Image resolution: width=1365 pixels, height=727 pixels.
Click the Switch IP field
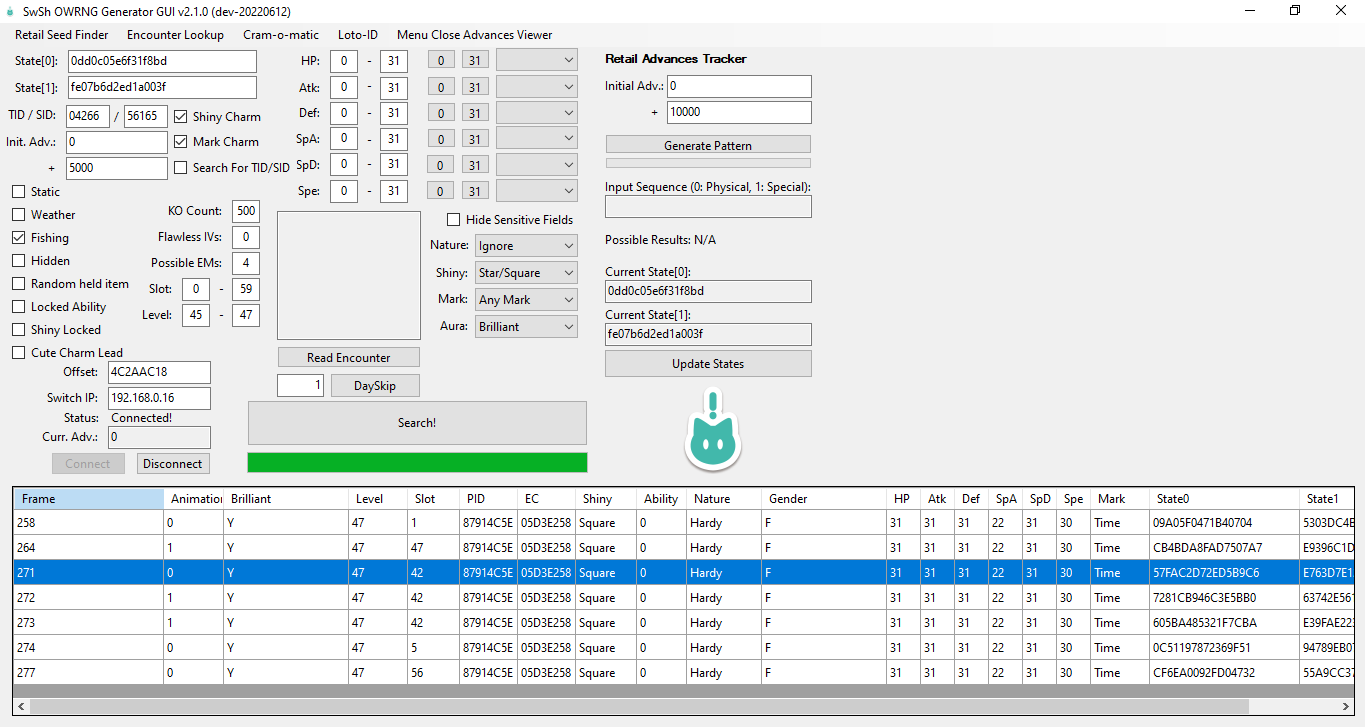(x=159, y=398)
